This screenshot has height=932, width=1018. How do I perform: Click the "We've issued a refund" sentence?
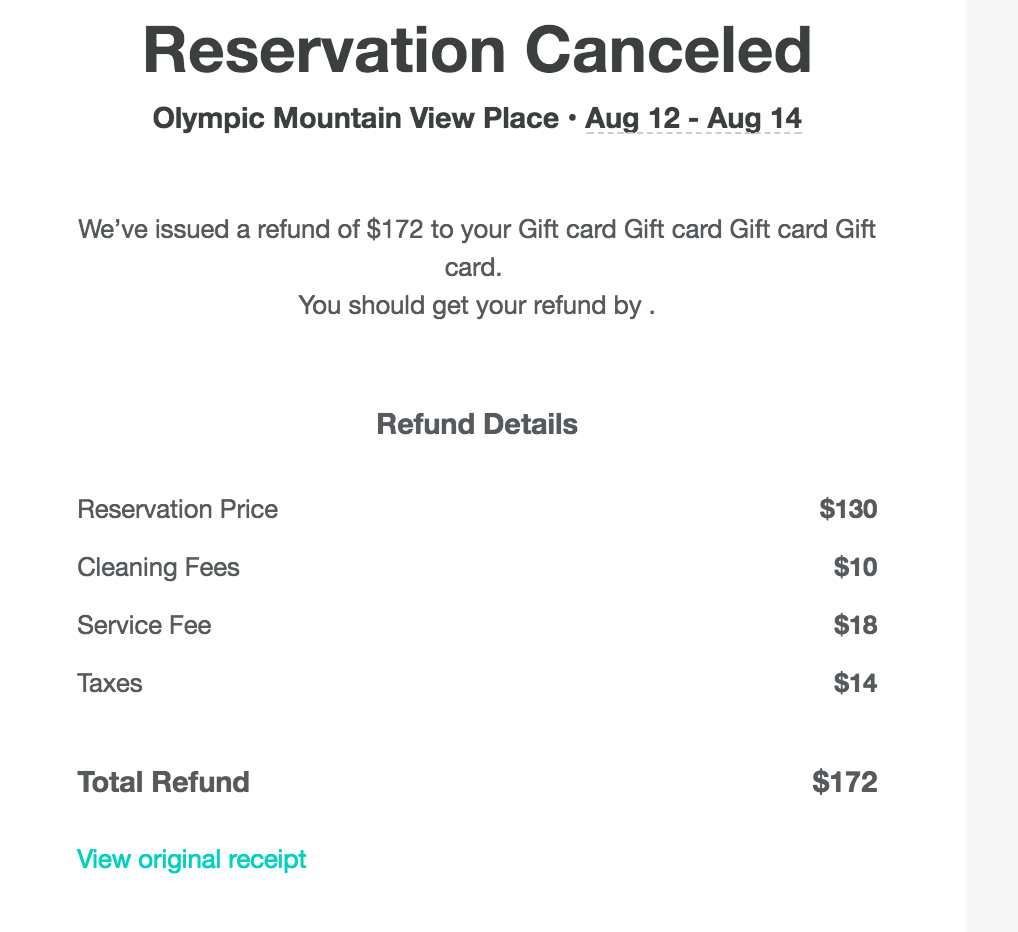[x=476, y=229]
